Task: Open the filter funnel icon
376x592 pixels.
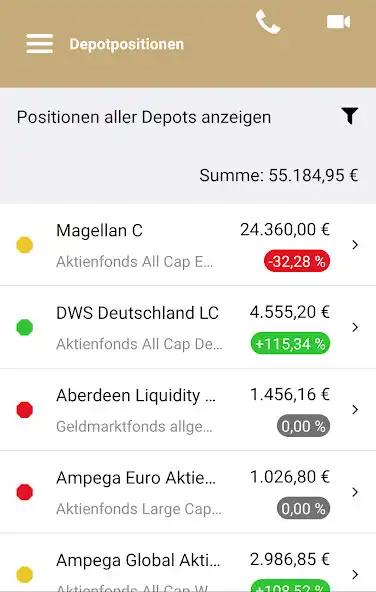Action: (350, 116)
